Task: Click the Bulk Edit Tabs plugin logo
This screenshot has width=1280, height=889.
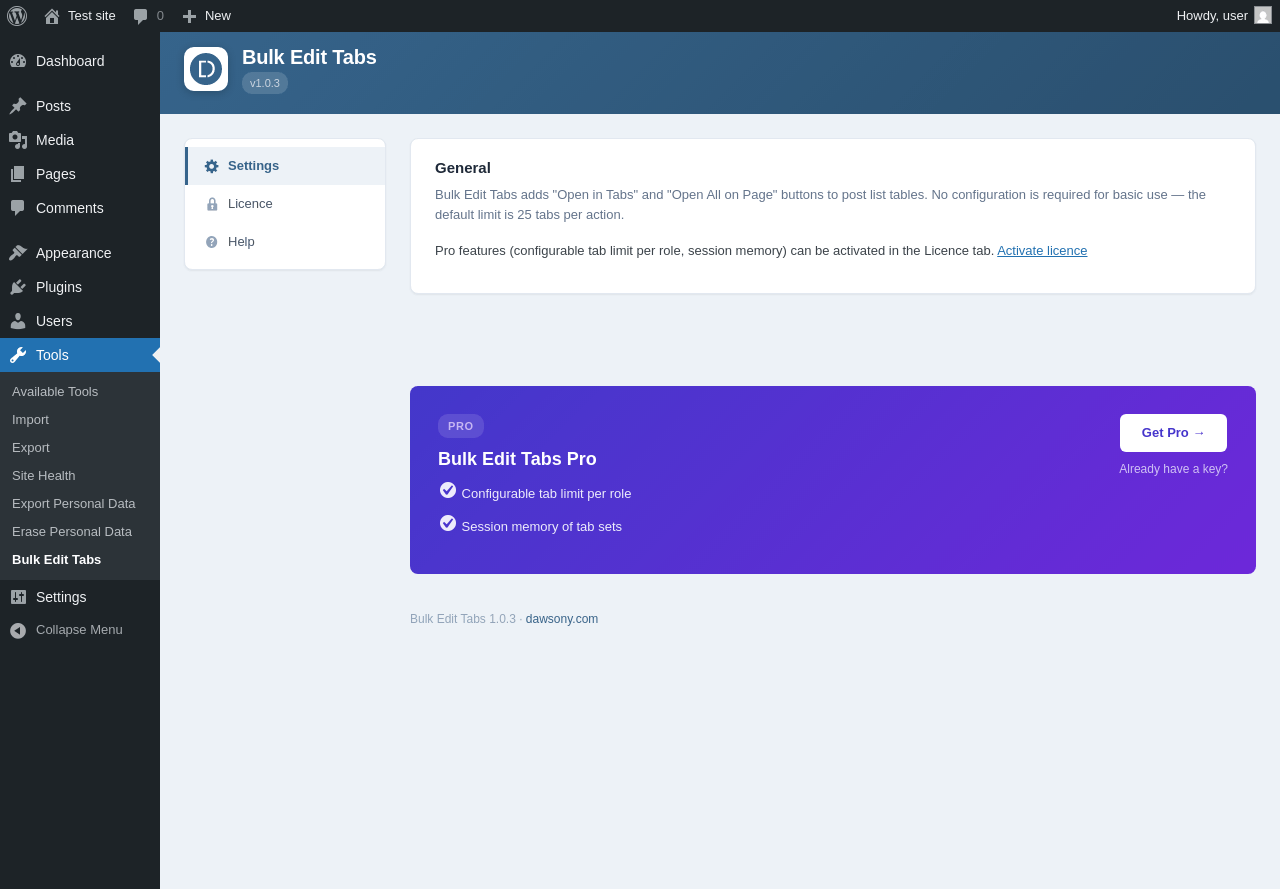Action: (x=206, y=69)
